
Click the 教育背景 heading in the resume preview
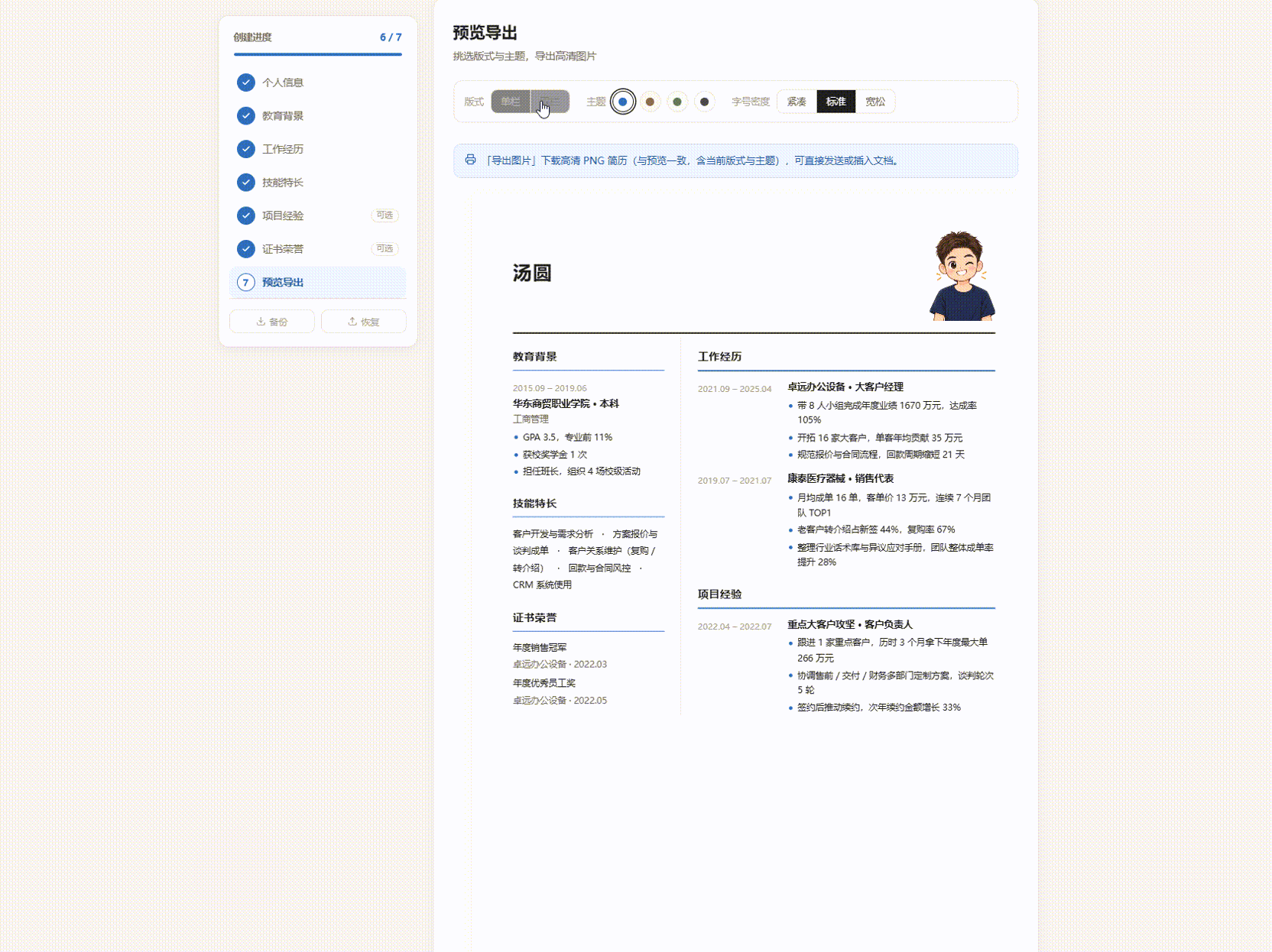click(x=535, y=357)
